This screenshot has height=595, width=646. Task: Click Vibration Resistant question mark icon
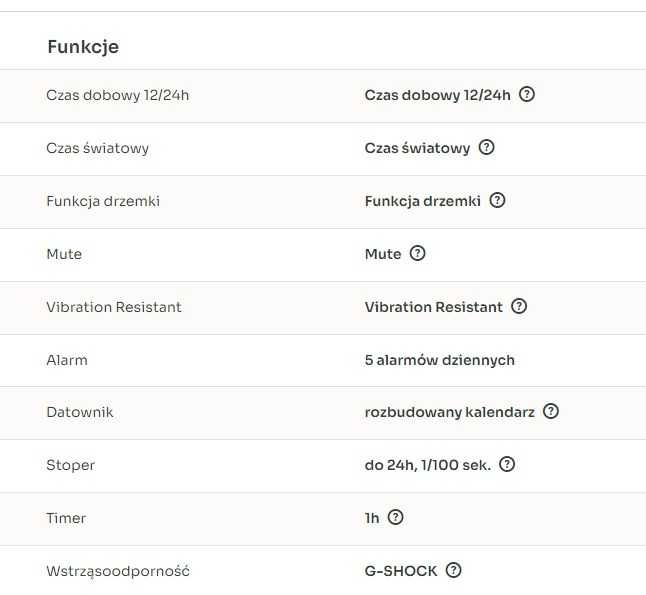519,306
